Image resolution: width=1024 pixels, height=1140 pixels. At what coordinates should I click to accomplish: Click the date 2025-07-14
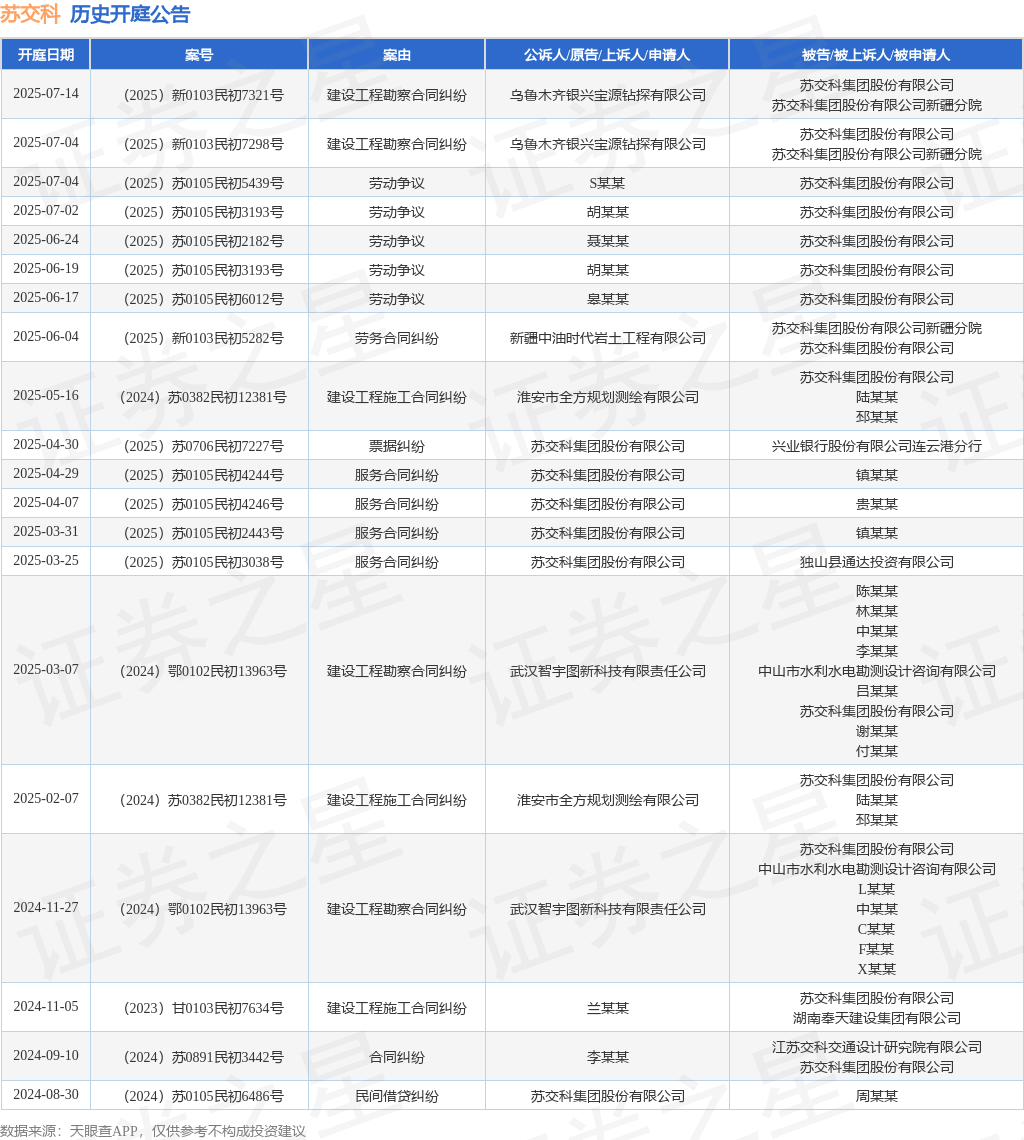click(x=46, y=94)
